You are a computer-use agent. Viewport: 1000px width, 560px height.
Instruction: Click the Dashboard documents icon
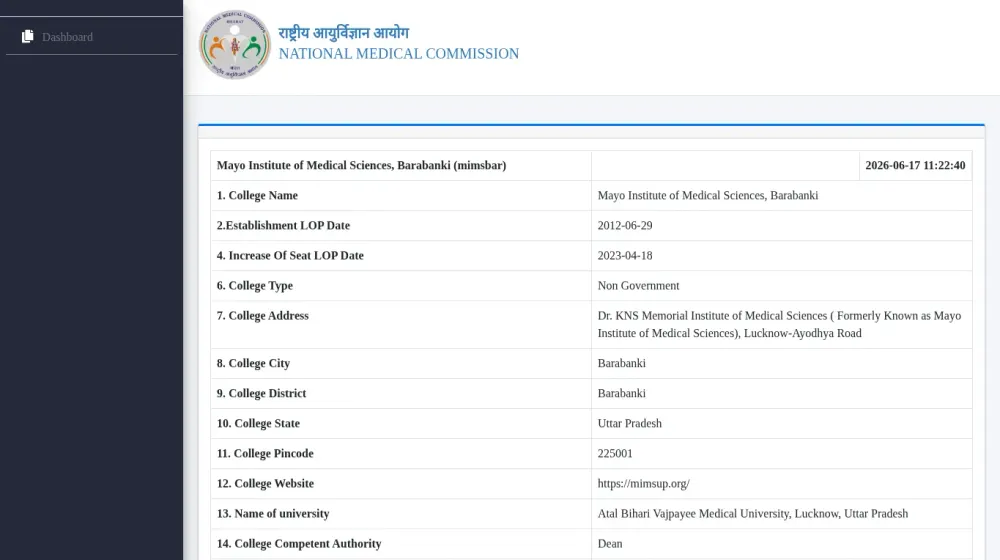click(27, 36)
